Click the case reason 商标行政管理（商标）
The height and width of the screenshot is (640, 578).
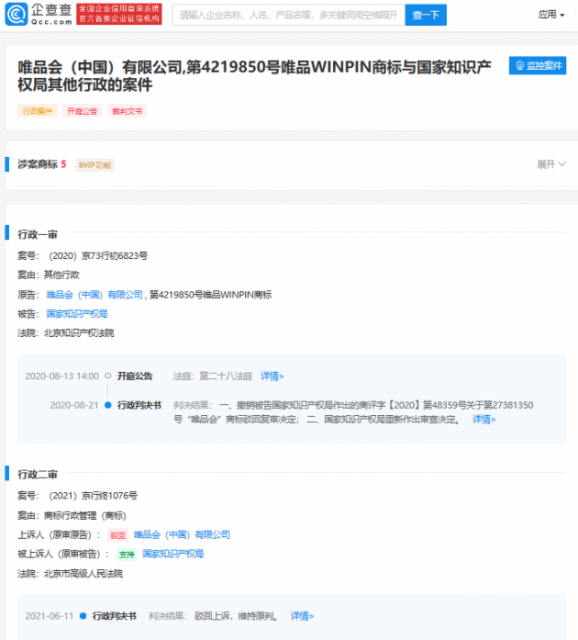click(85, 516)
